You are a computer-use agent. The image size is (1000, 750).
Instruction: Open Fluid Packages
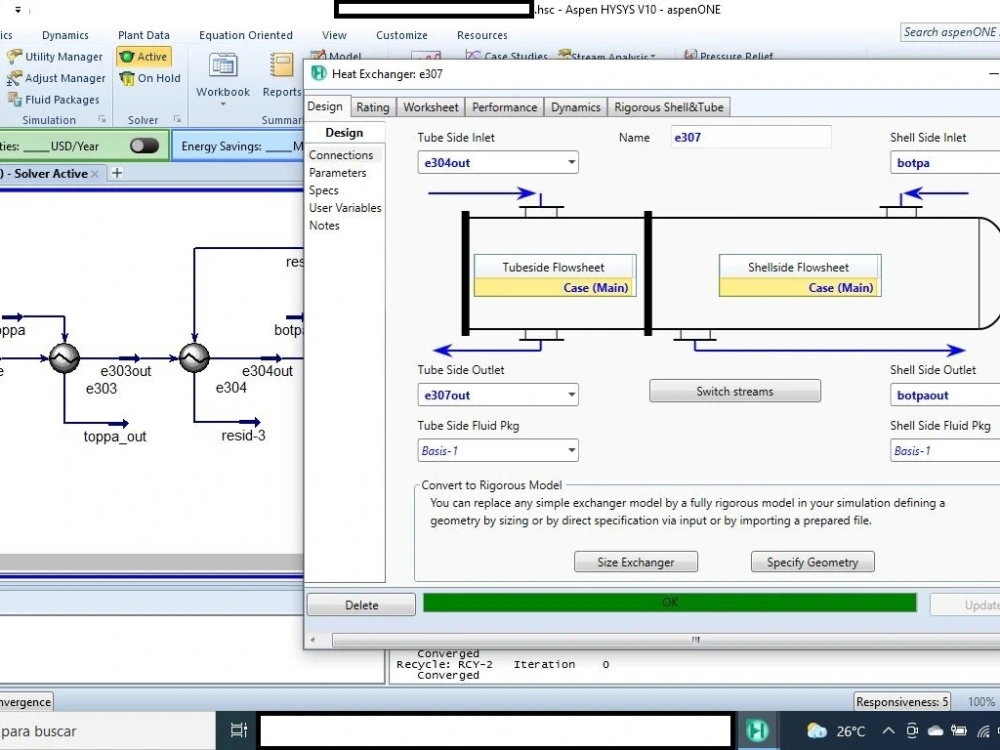pos(62,99)
